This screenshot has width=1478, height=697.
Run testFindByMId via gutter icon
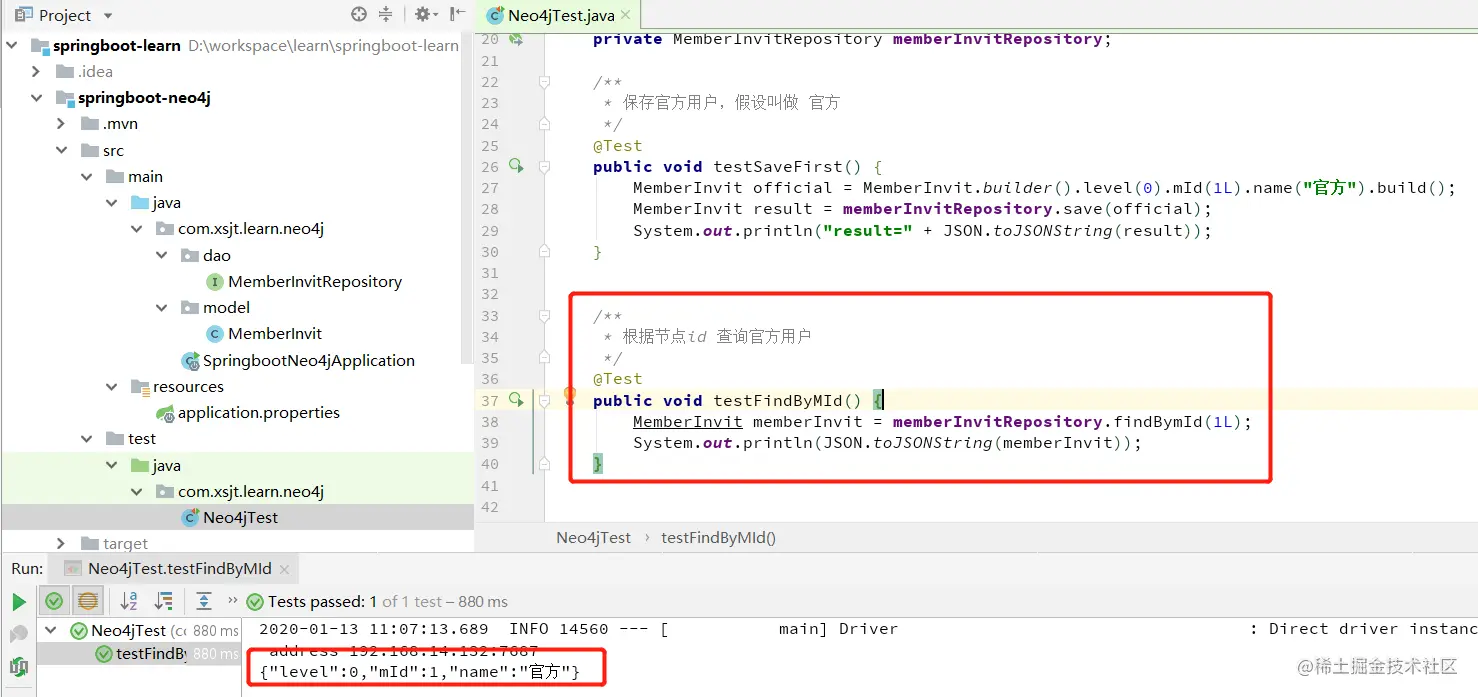click(x=516, y=400)
